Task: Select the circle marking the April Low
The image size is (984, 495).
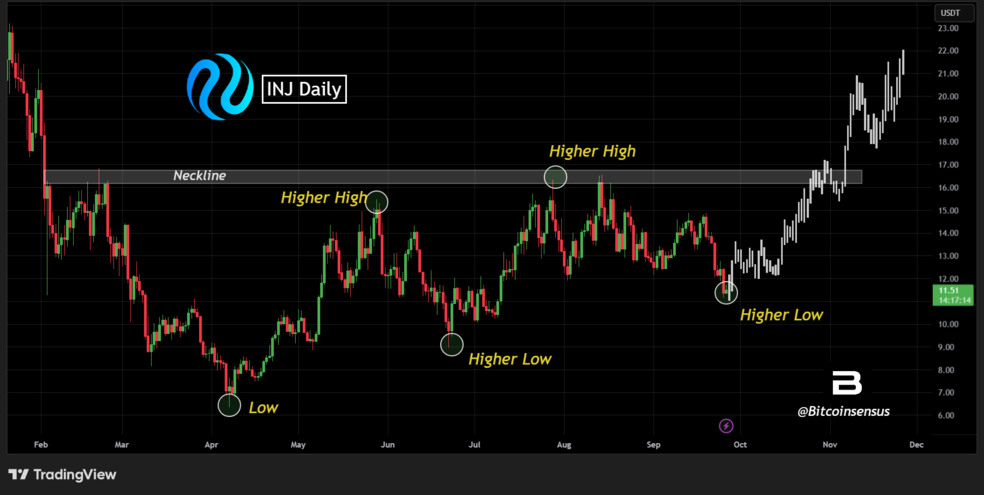Action: 229,404
